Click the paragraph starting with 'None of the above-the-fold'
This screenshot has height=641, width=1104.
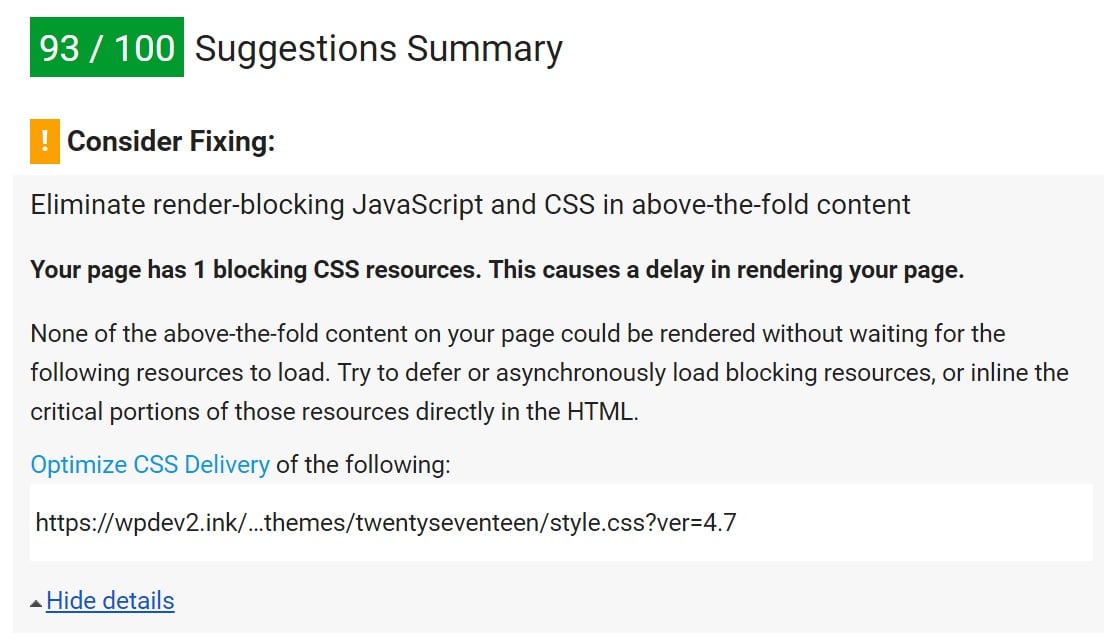coord(548,372)
